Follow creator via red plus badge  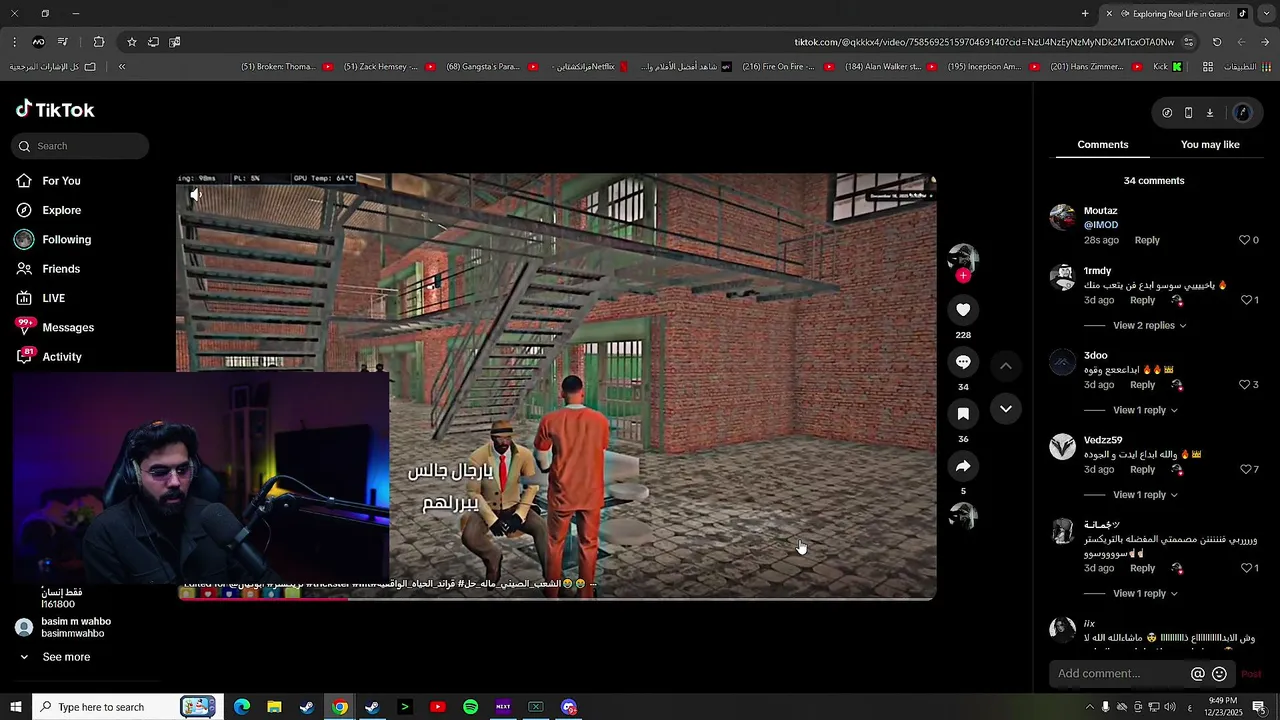click(963, 276)
